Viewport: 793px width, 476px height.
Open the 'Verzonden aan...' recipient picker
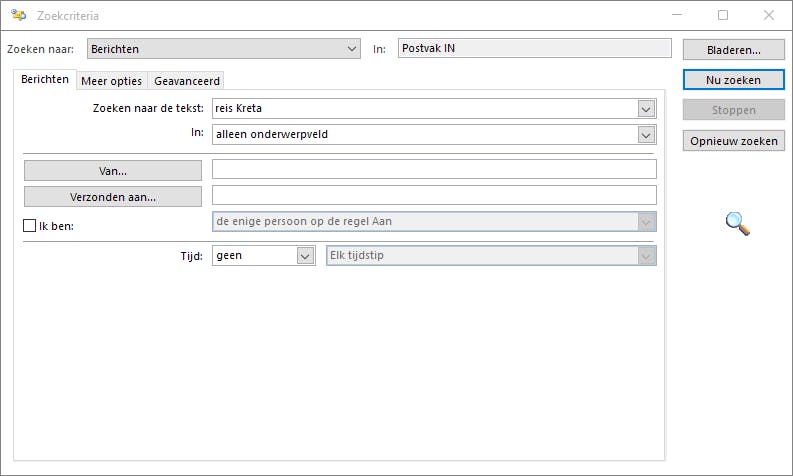point(113,196)
